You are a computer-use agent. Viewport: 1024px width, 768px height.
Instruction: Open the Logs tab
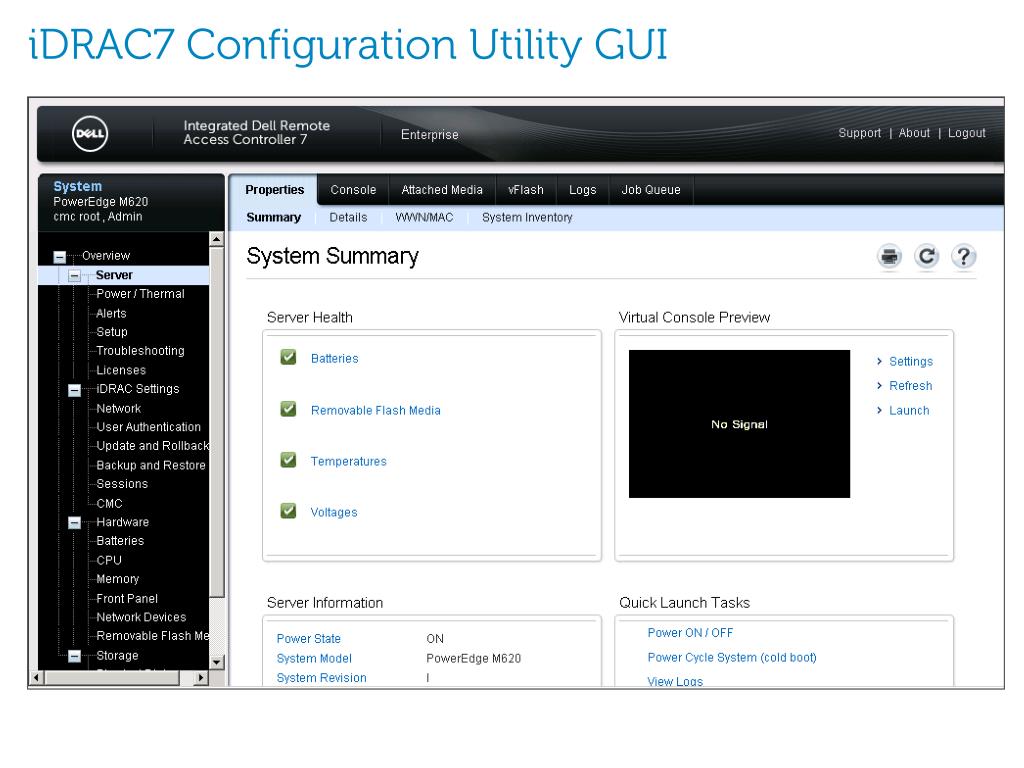(583, 190)
